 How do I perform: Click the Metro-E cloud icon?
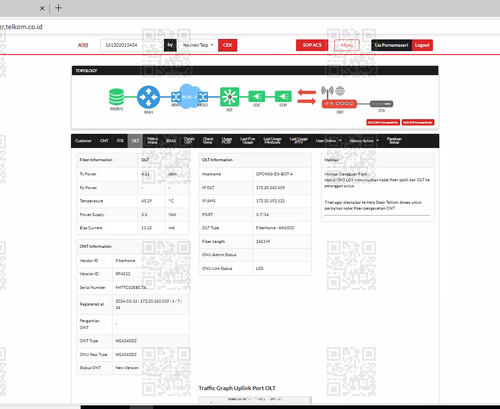tap(189, 96)
